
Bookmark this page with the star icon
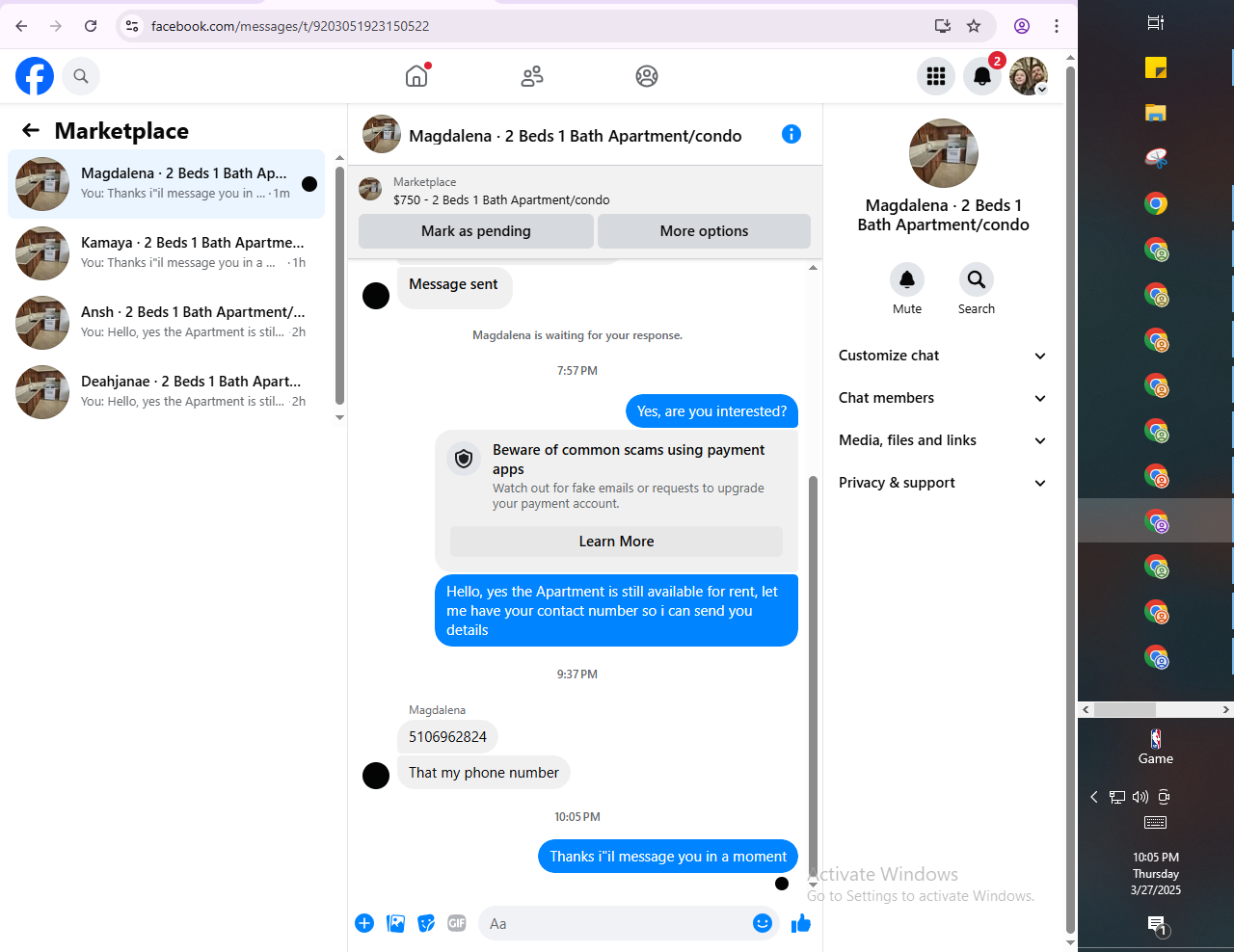[x=974, y=26]
